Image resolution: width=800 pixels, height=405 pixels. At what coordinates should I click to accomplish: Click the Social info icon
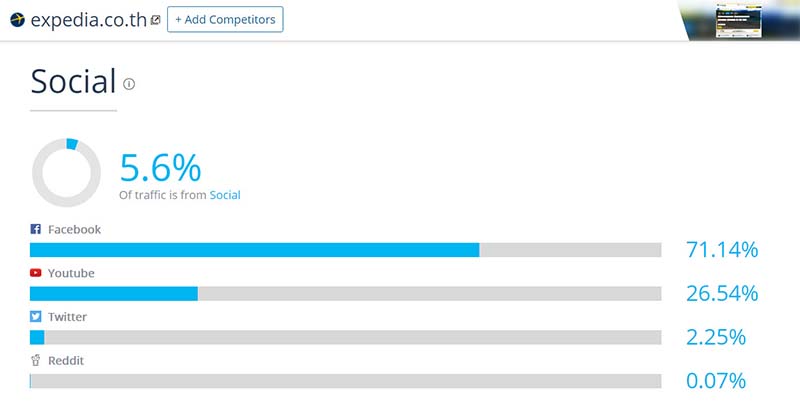click(x=129, y=84)
